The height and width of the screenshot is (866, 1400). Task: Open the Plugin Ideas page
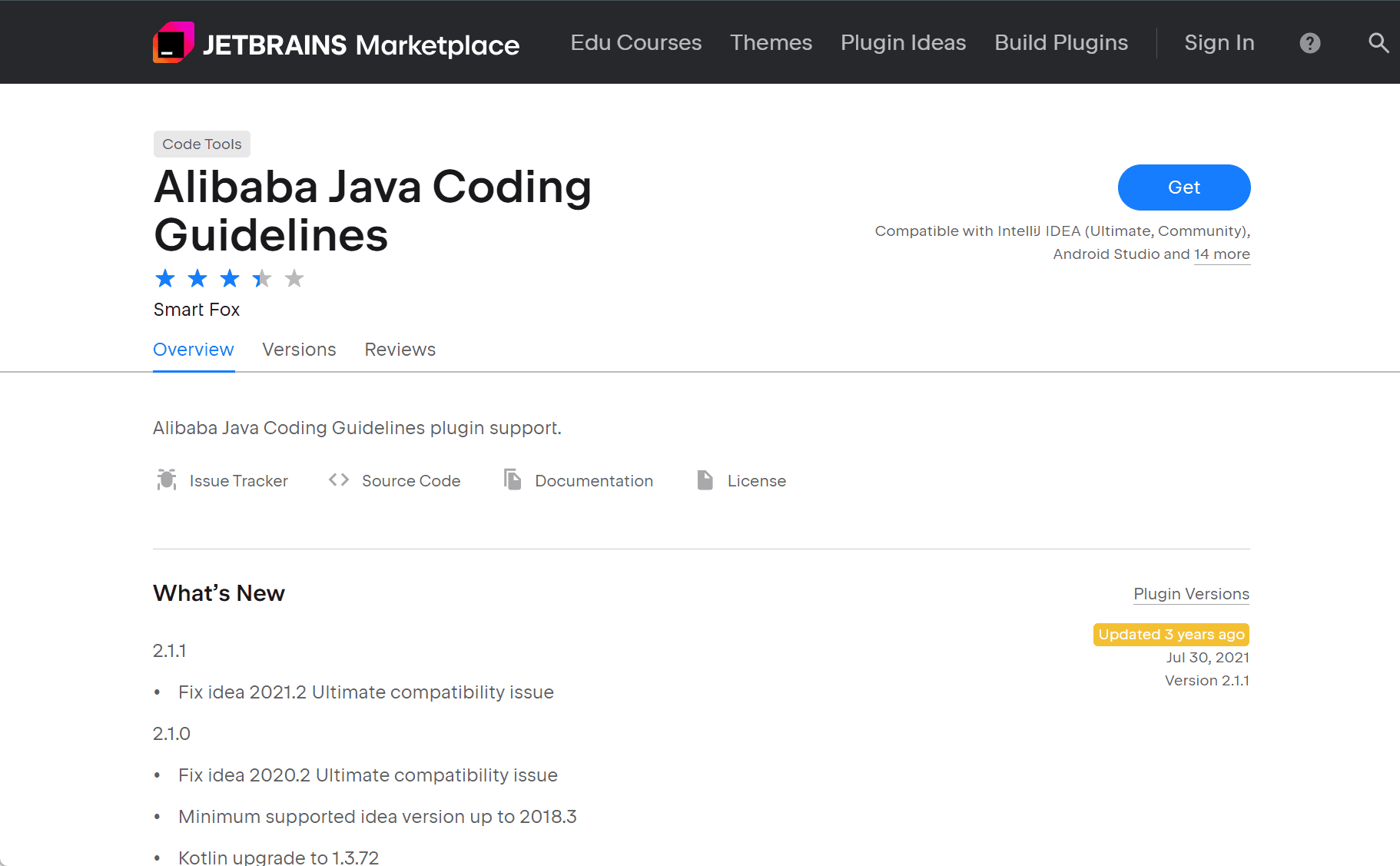[x=903, y=43]
